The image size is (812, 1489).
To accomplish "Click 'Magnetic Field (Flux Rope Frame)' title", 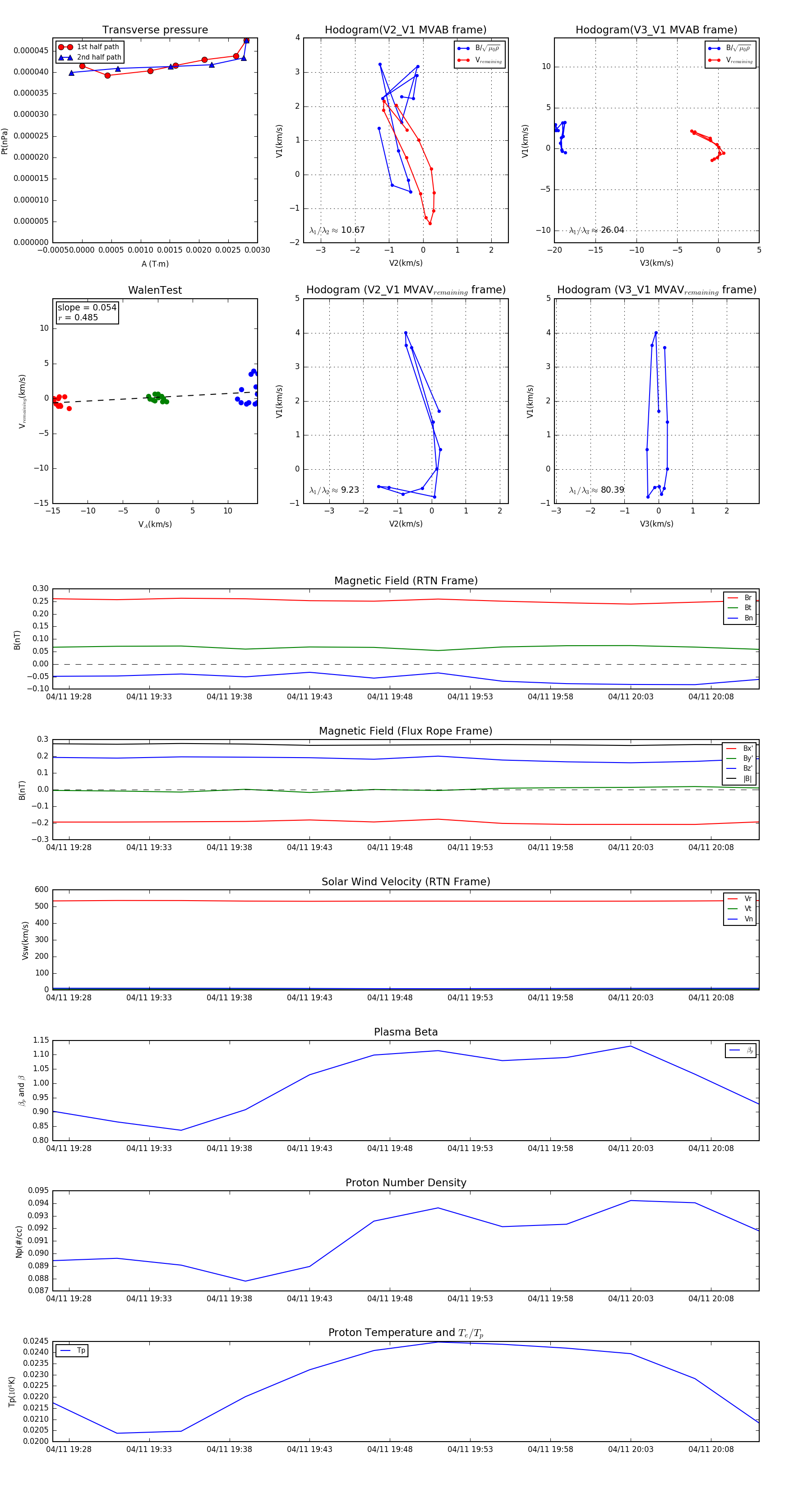I will [406, 731].
